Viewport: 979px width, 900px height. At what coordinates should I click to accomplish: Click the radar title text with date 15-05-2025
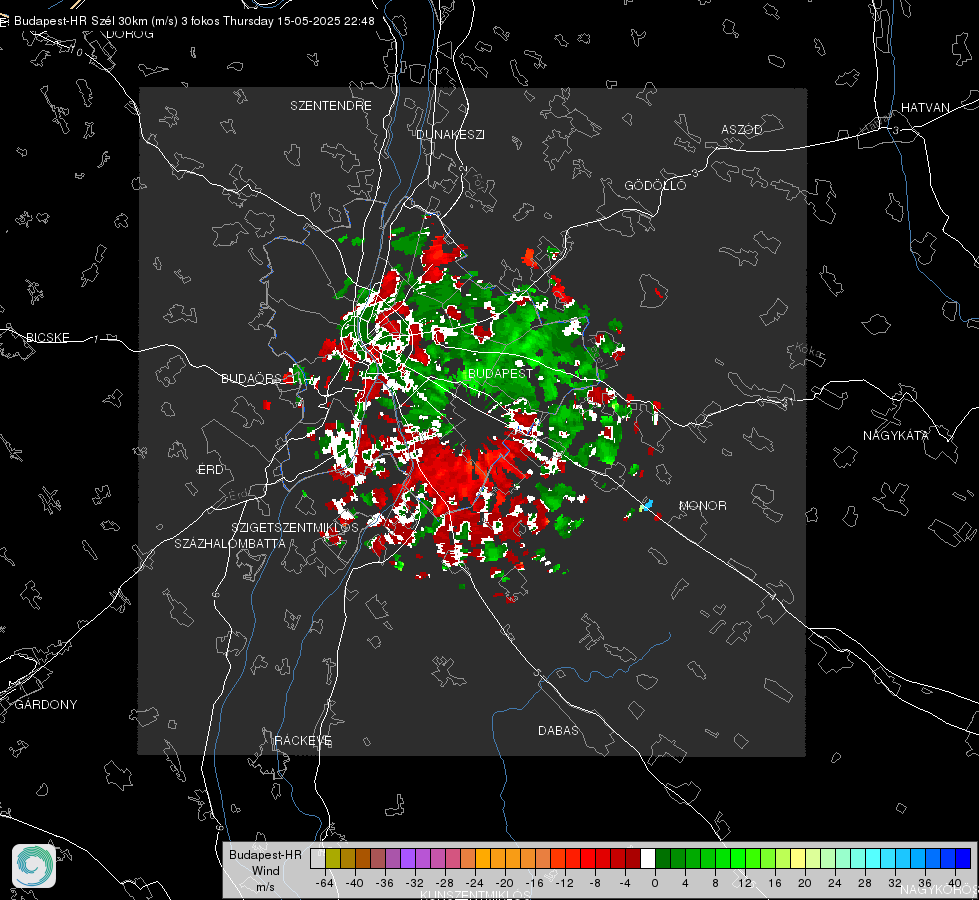[x=194, y=21]
